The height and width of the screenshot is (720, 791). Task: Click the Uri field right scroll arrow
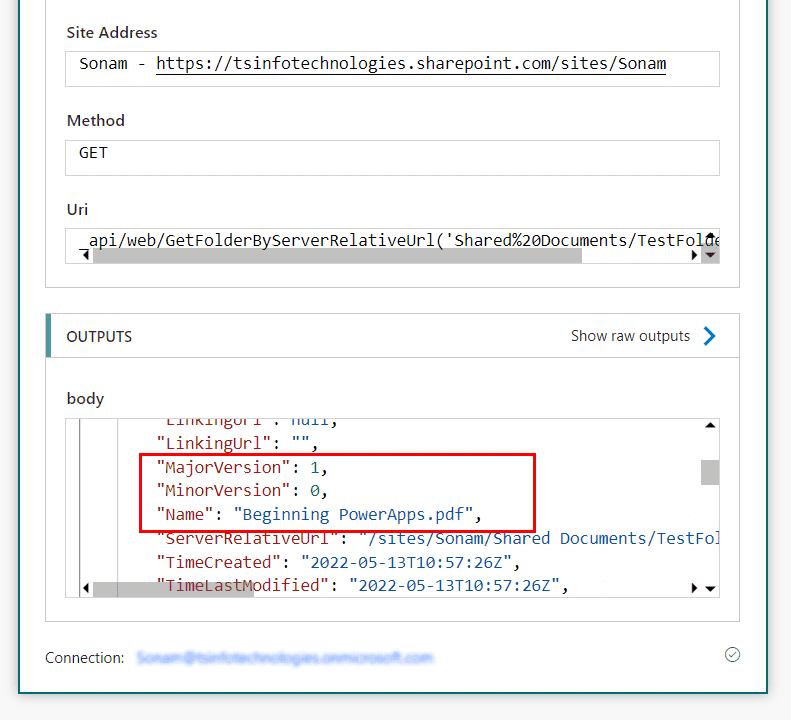694,255
